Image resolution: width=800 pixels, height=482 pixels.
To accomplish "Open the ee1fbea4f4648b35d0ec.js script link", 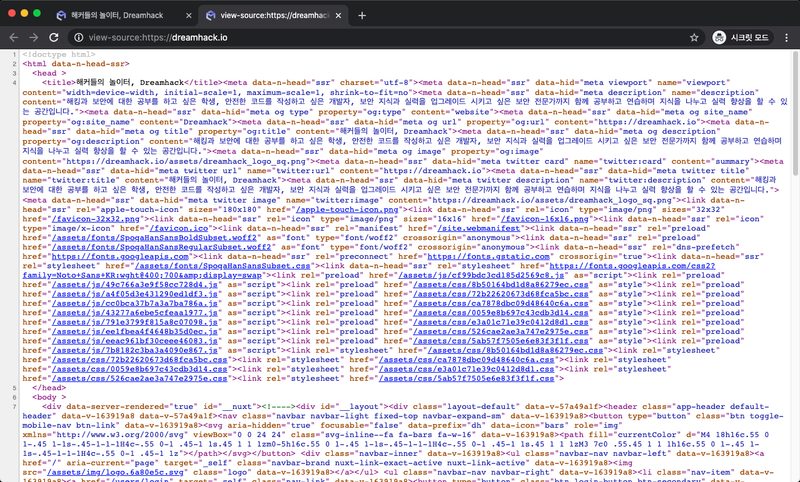I will pyautogui.click(x=135, y=332).
